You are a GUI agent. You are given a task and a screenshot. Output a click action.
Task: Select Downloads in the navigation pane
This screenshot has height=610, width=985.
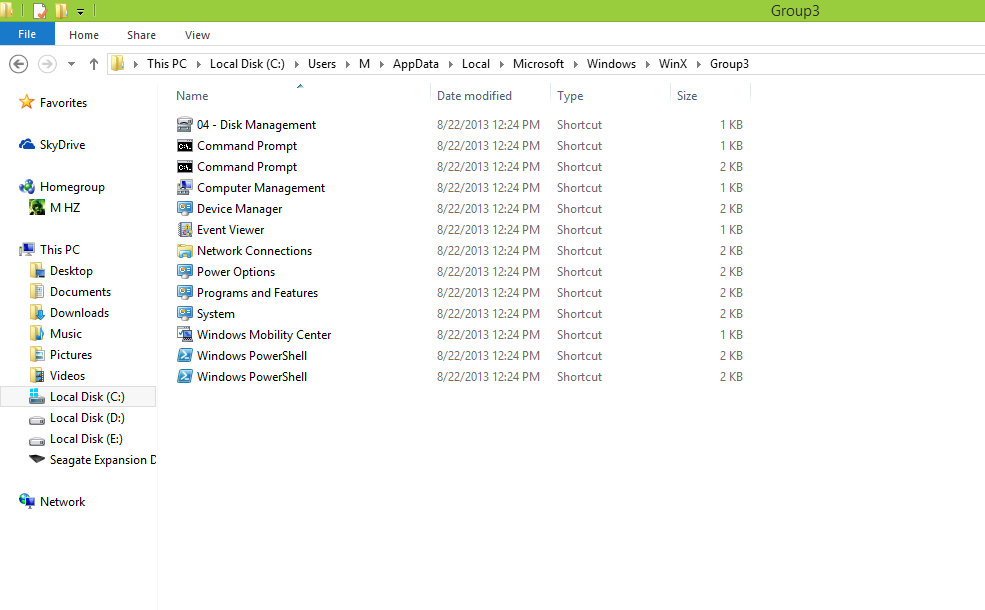click(x=79, y=313)
